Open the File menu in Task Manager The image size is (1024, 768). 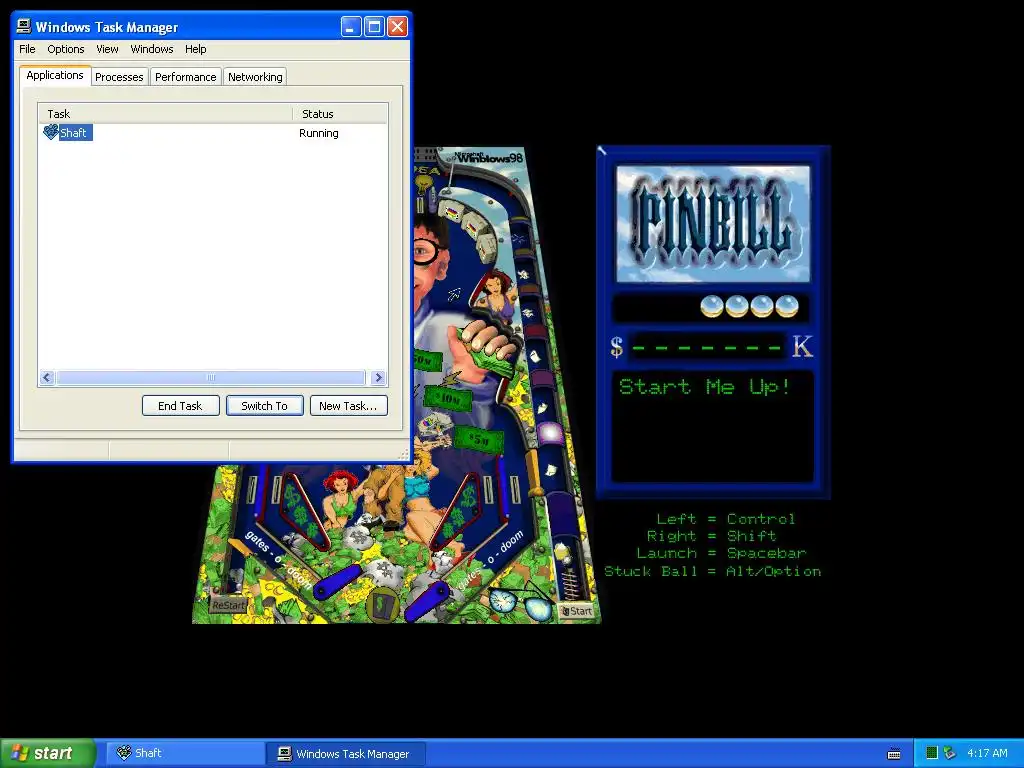[27, 49]
